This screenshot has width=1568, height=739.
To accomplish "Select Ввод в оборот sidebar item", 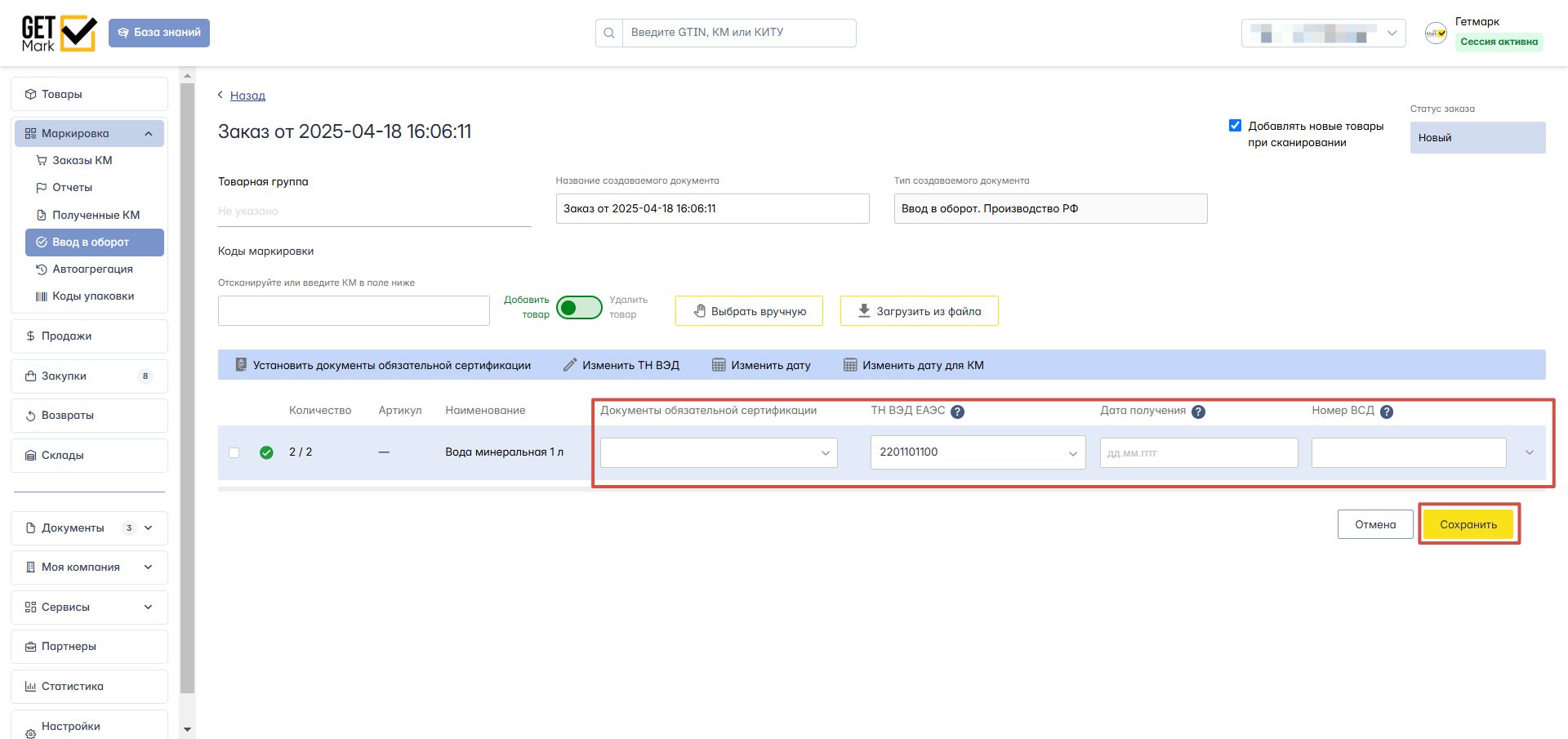I will pyautogui.click(x=95, y=242).
